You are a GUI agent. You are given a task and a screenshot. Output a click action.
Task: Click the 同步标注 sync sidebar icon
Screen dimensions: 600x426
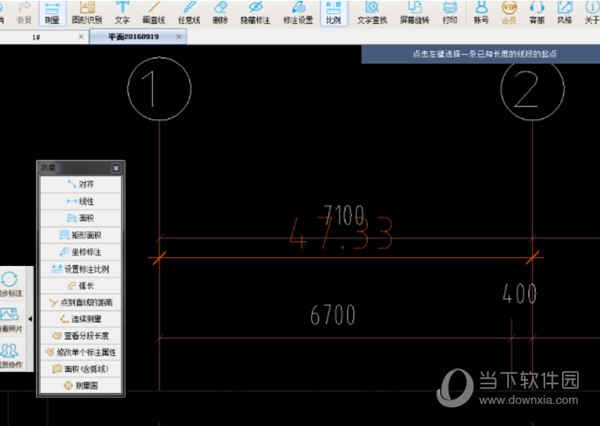tap(11, 284)
